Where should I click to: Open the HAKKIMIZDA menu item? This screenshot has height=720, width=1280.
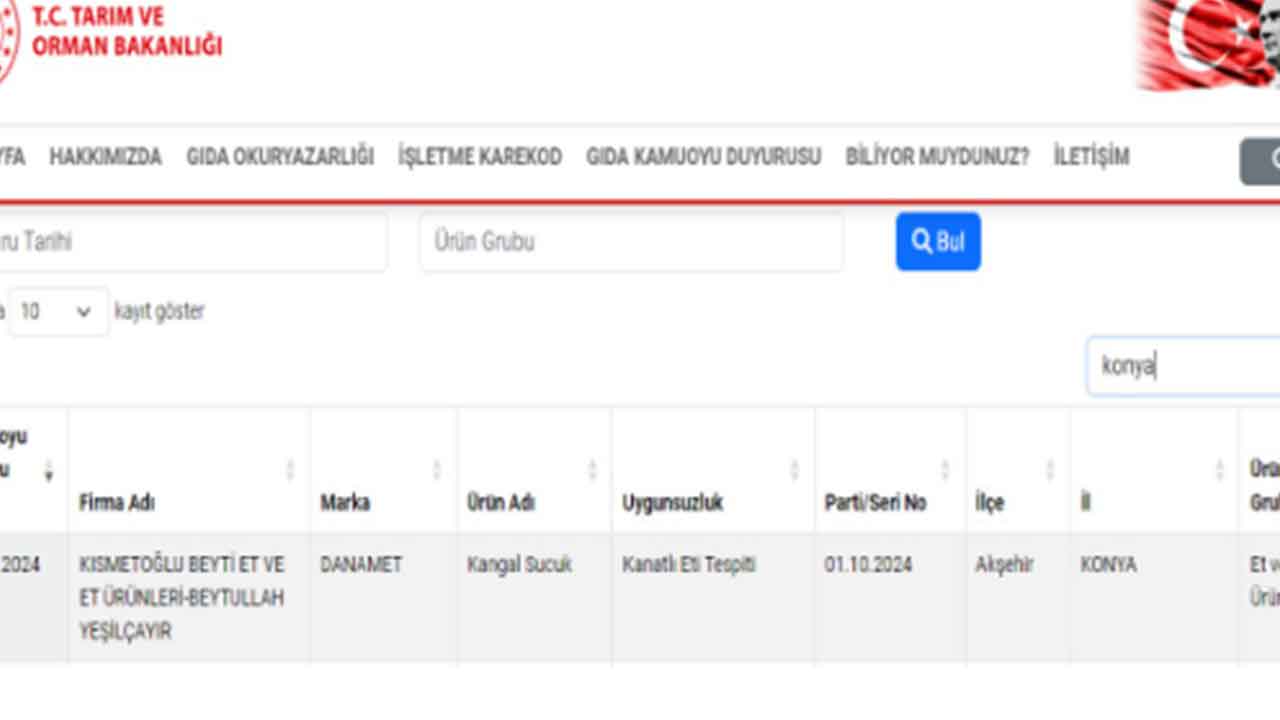pyautogui.click(x=105, y=157)
